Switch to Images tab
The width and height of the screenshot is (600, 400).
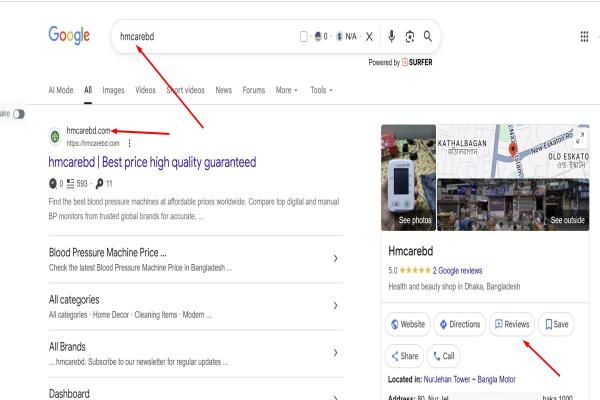pyautogui.click(x=113, y=90)
